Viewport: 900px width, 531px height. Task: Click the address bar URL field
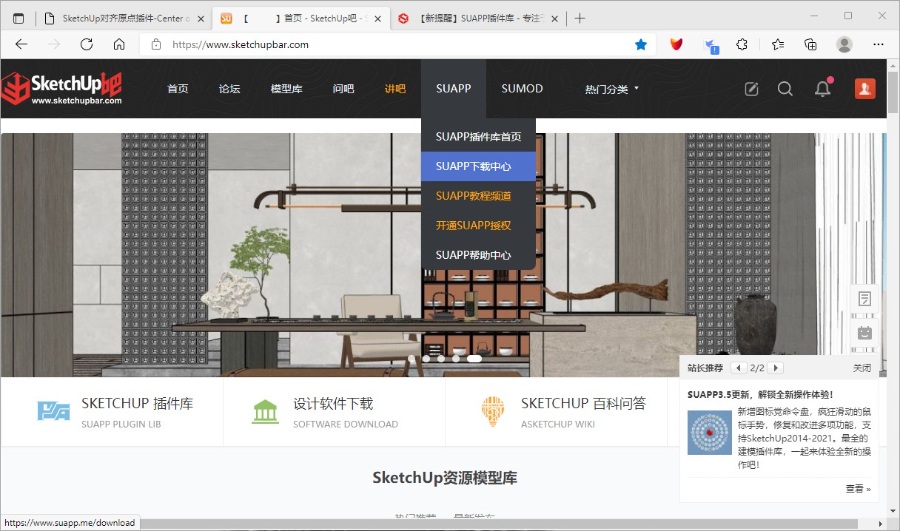point(396,44)
